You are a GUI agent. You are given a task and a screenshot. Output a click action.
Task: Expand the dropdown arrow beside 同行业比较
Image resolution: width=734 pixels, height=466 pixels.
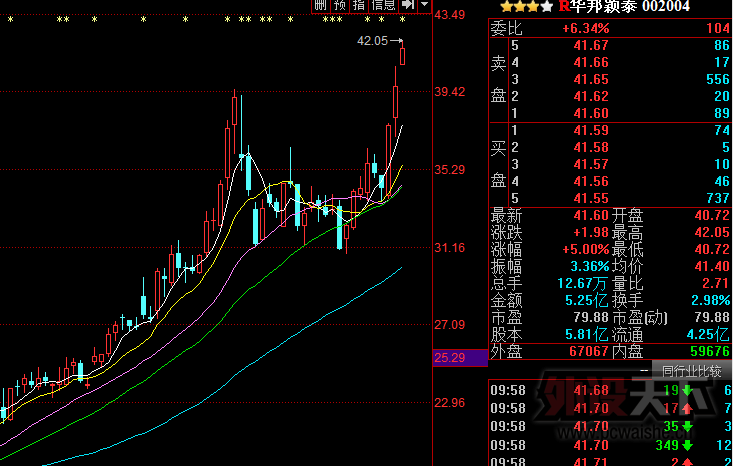[646, 370]
